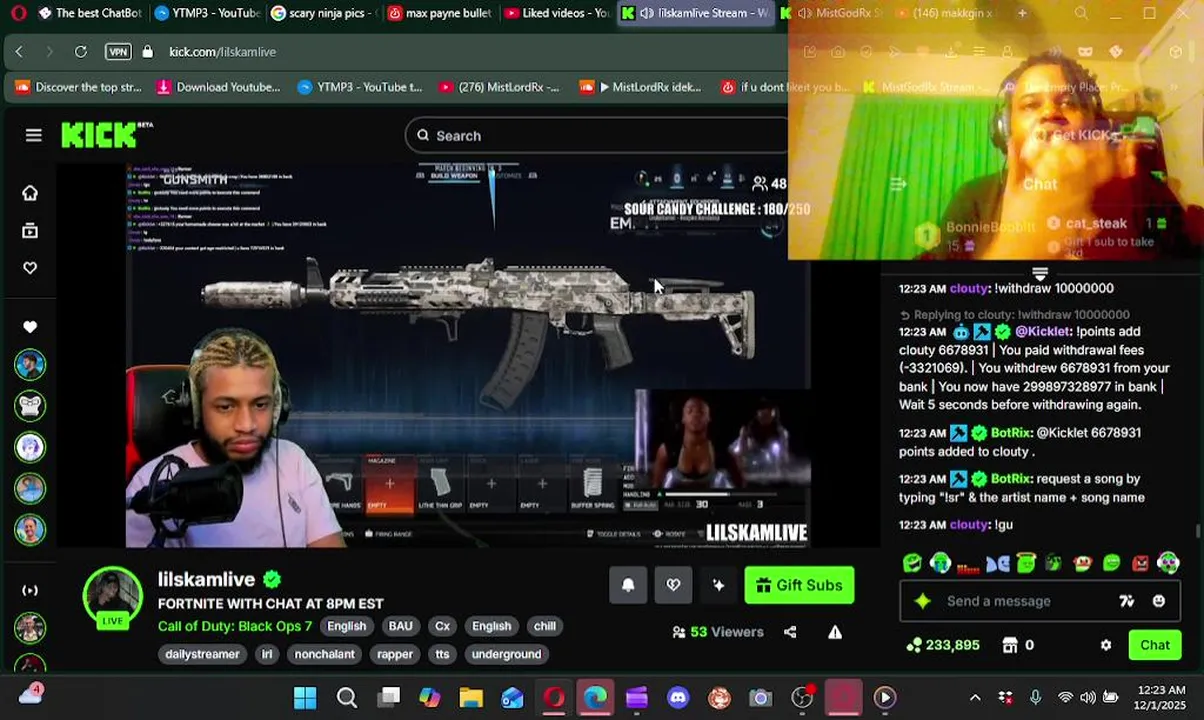The height and width of the screenshot is (720, 1204).
Task: Click the kick.com/lilskamlive address bar
Action: point(222,51)
